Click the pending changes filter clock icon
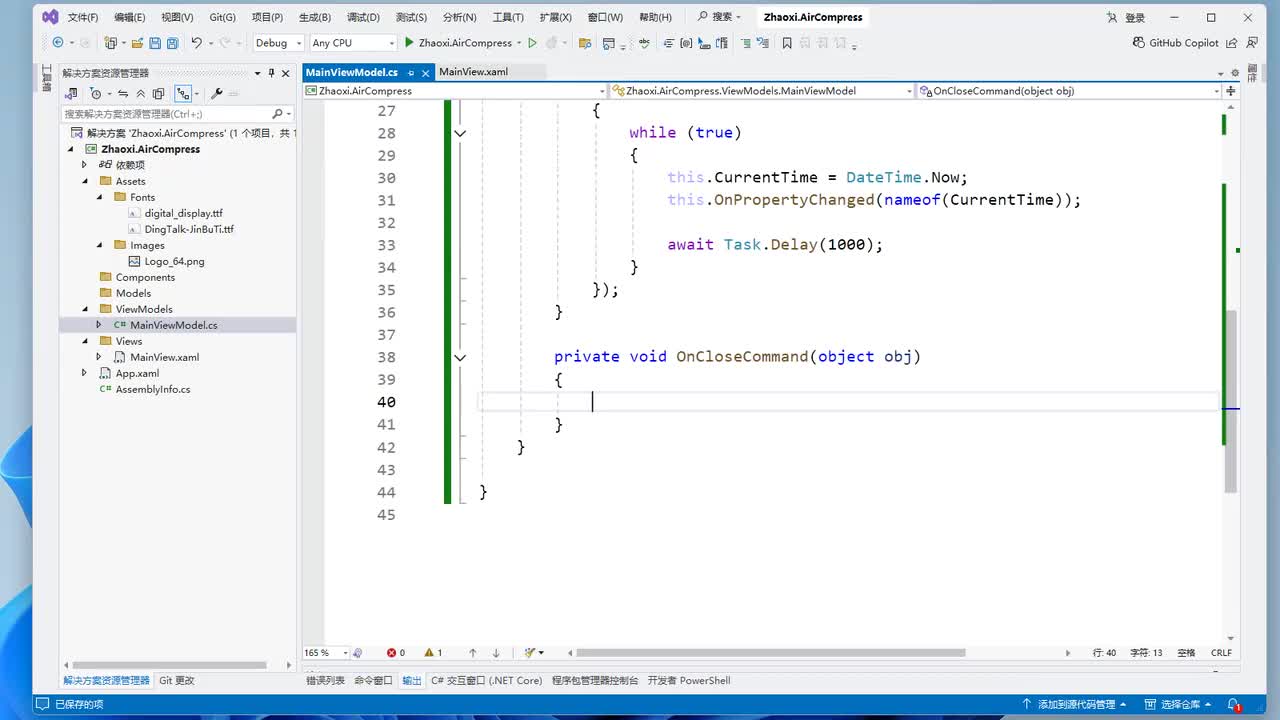 [x=96, y=94]
